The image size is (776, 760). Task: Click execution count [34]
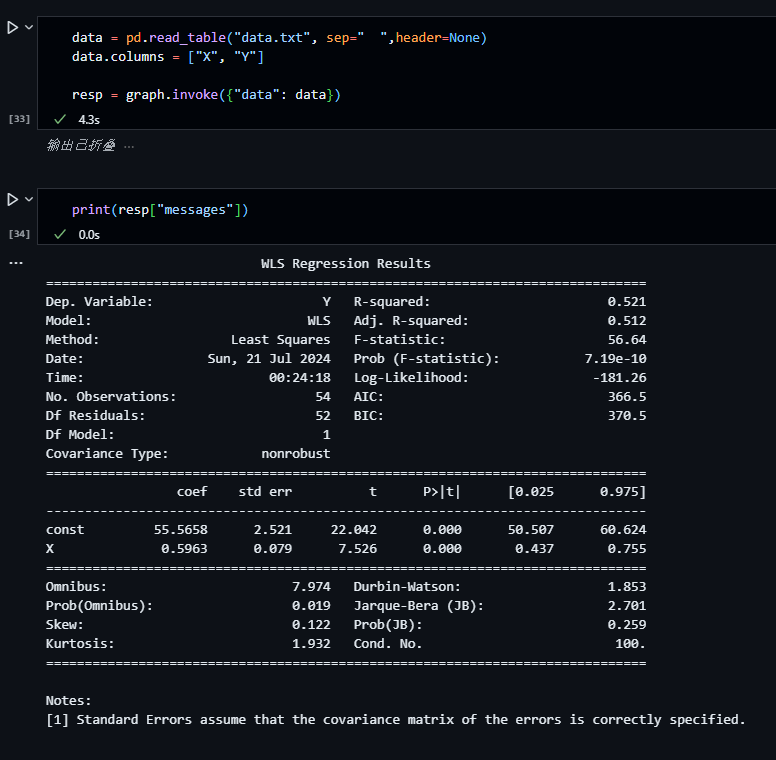[x=19, y=234]
